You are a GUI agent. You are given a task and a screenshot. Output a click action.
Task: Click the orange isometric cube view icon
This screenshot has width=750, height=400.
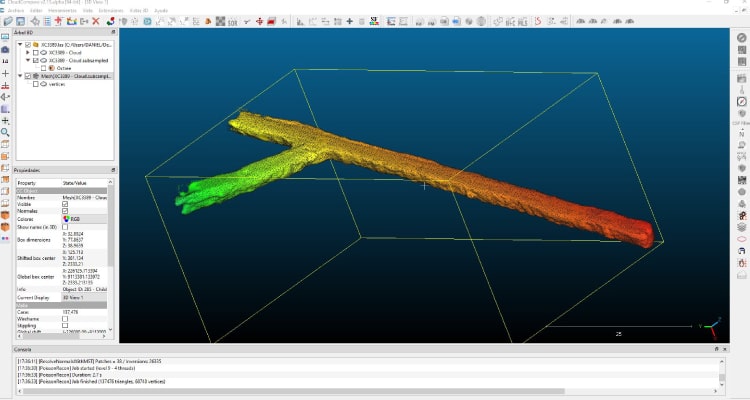(5, 215)
